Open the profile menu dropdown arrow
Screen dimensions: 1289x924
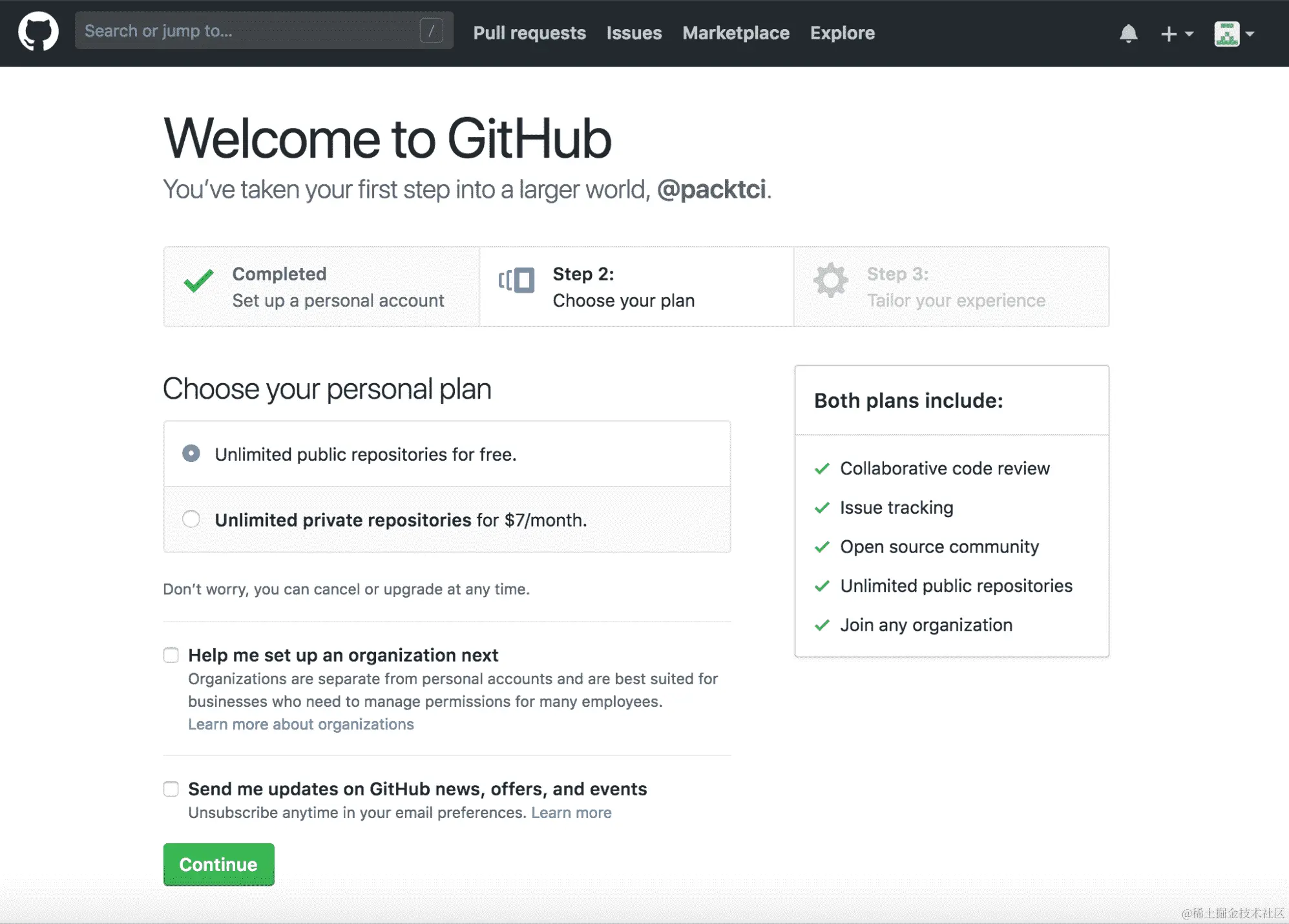(x=1250, y=34)
